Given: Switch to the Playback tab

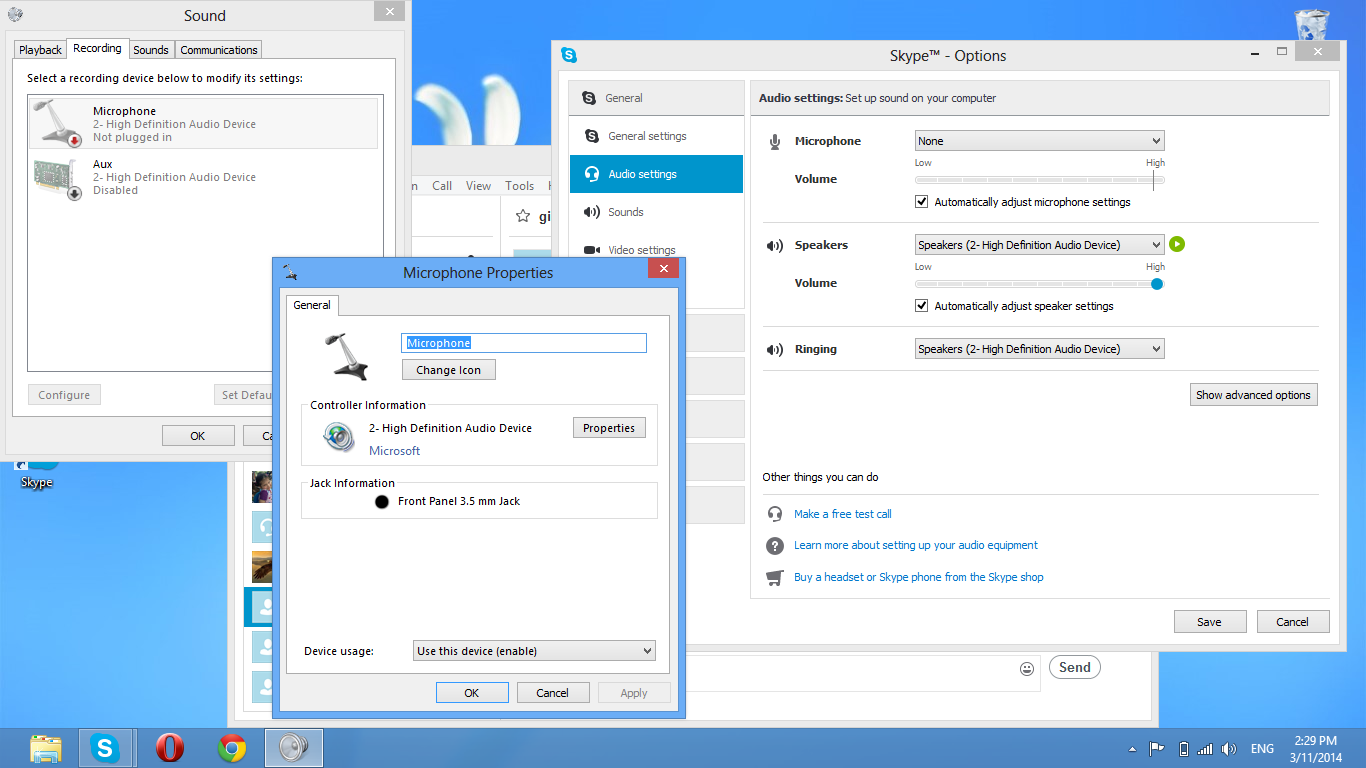Looking at the screenshot, I should pyautogui.click(x=41, y=50).
